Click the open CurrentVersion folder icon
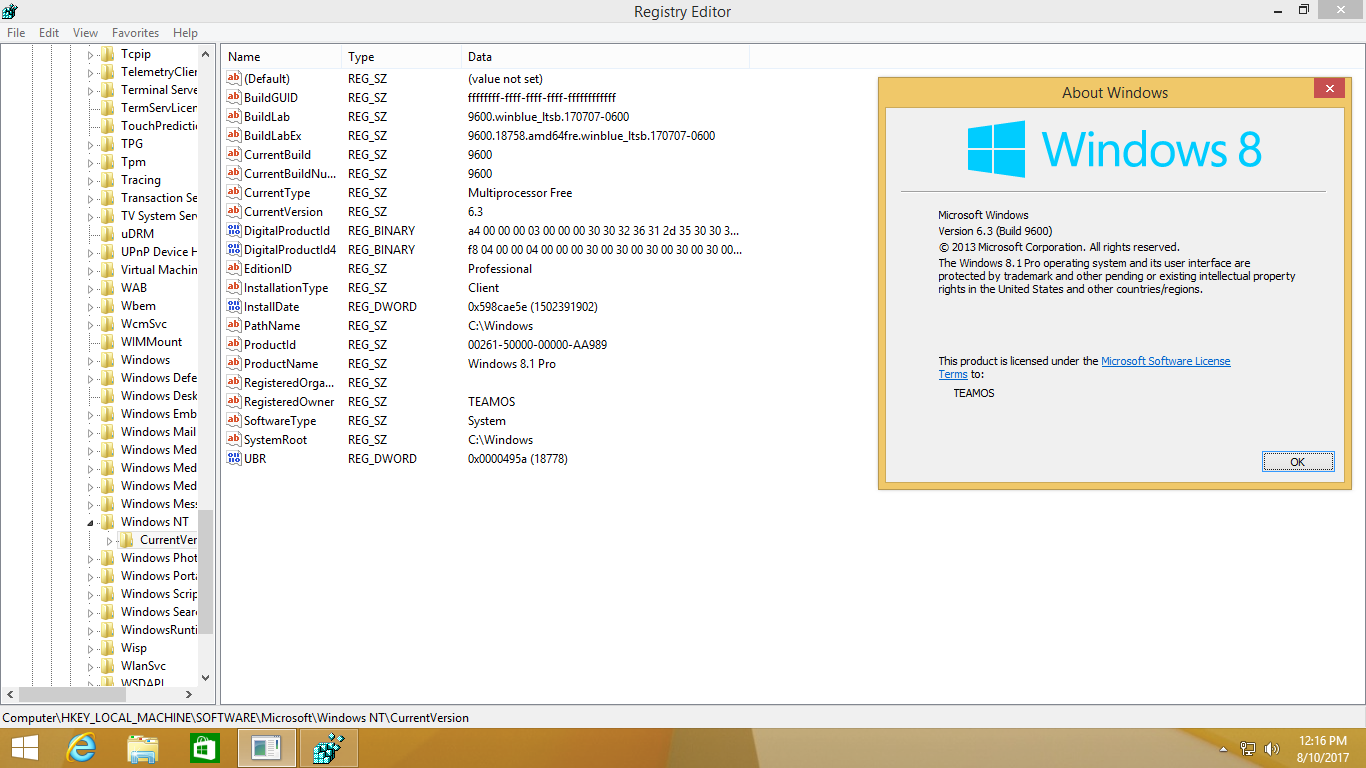1366x768 pixels. pyautogui.click(x=126, y=540)
